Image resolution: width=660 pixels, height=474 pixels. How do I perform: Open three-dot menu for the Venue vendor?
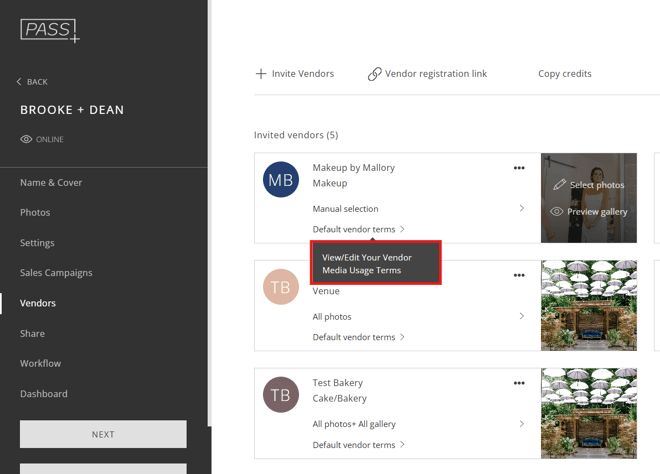click(x=519, y=275)
